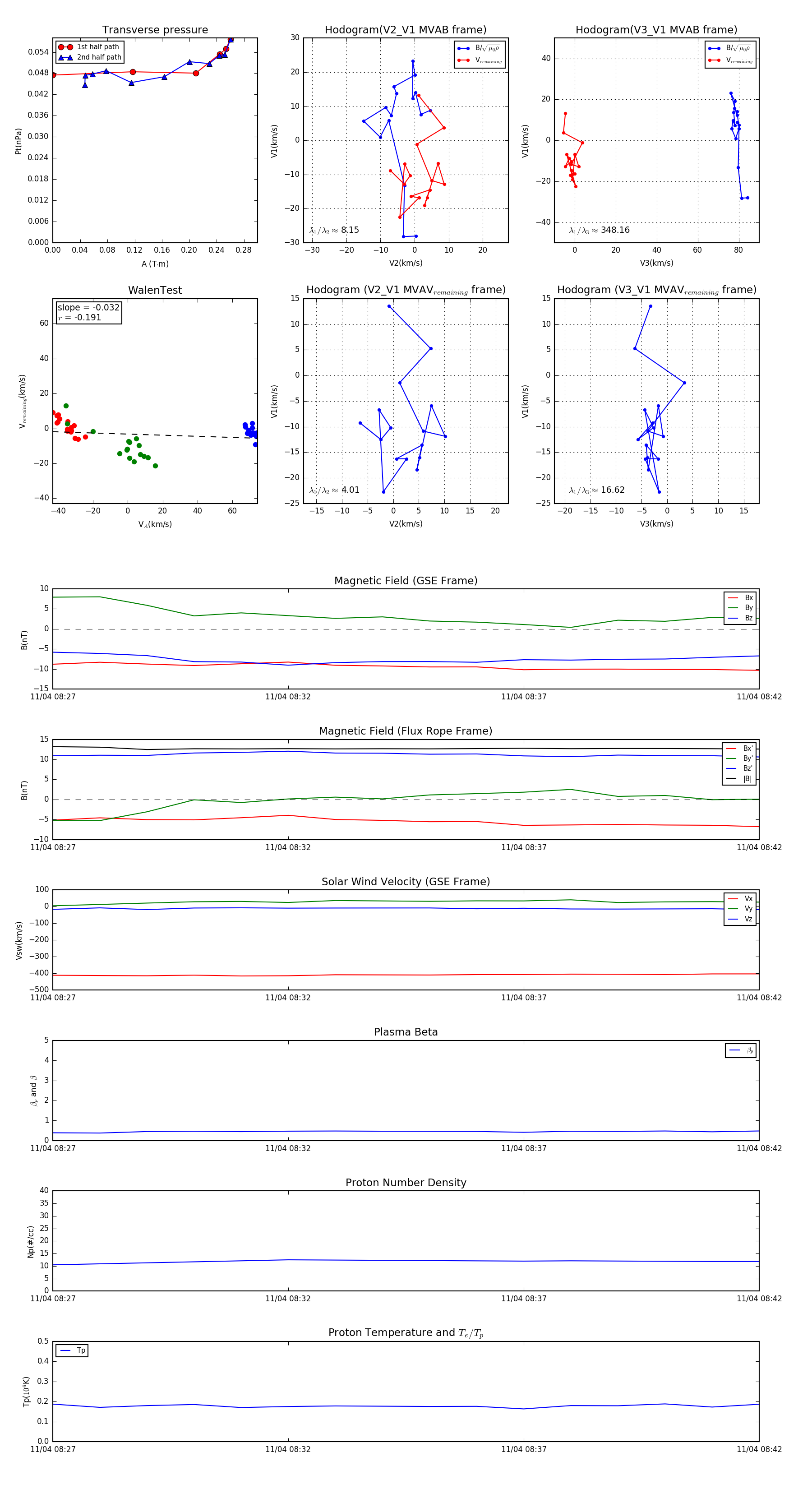Click the 'Hodogram (V2_V1 MVAV remaining frame)' title
The width and height of the screenshot is (812, 1489).
pos(406,290)
